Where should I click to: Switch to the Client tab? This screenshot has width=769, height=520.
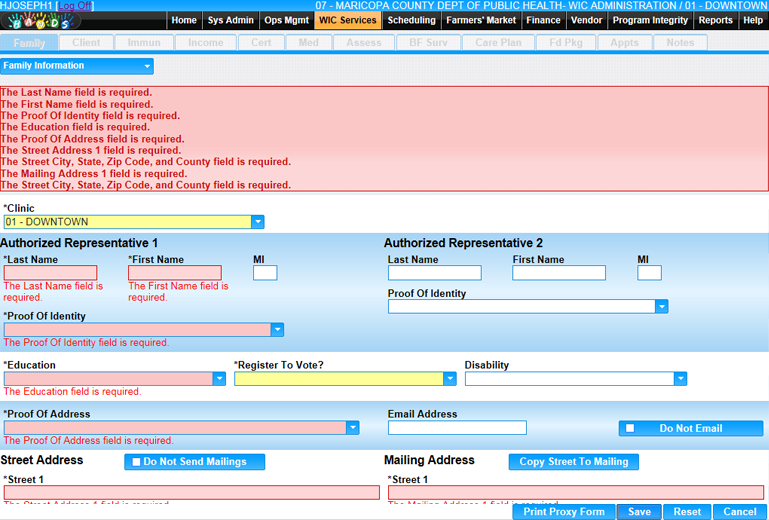[86, 43]
